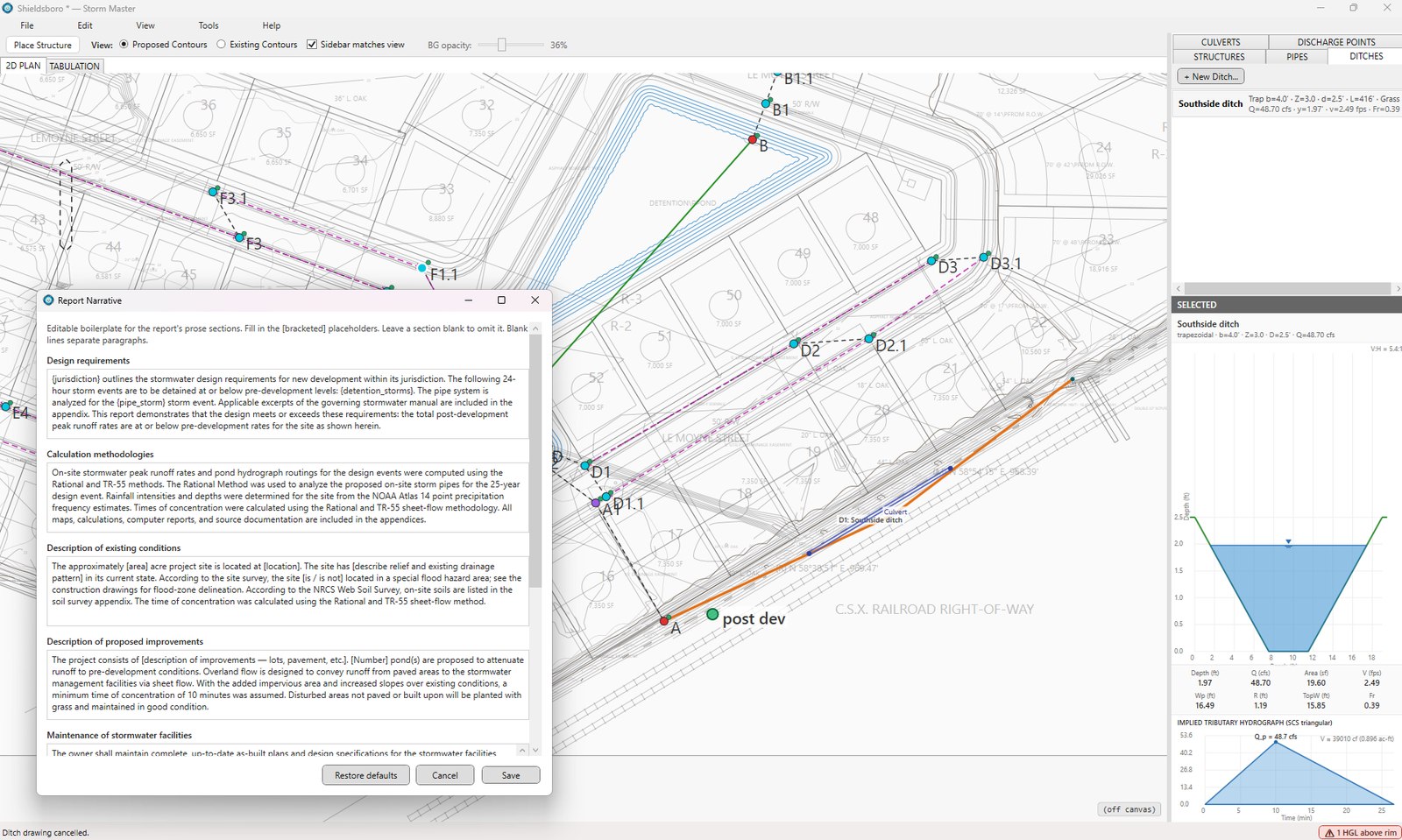Select structure node D2 on plan

[x=795, y=343]
